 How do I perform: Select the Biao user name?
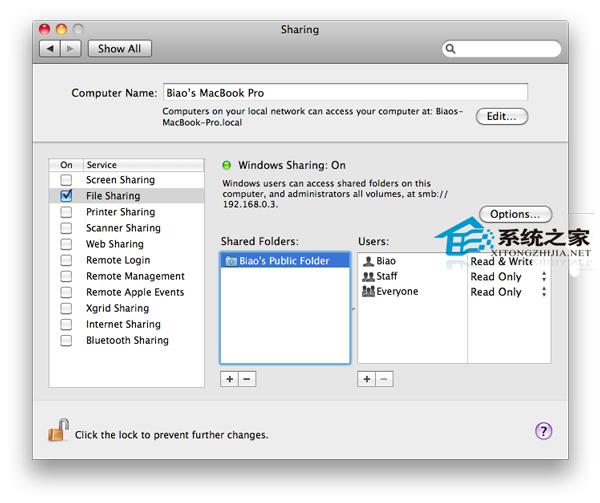coord(386,261)
